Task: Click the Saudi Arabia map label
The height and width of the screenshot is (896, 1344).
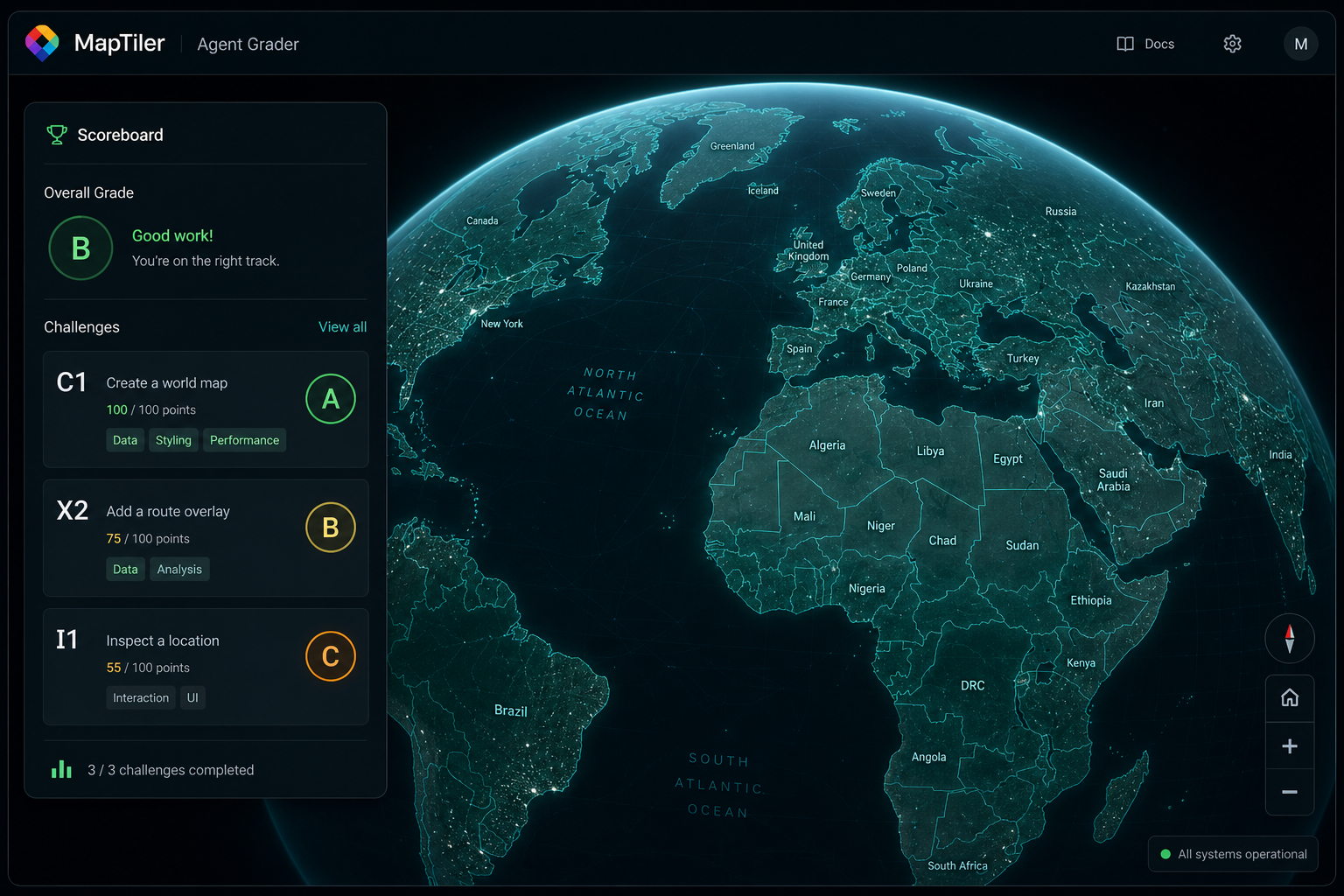Action: 1113,479
